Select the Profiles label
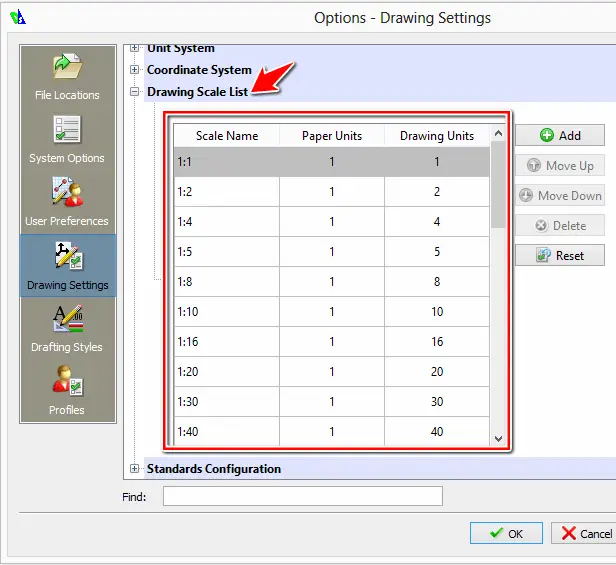 [x=67, y=410]
